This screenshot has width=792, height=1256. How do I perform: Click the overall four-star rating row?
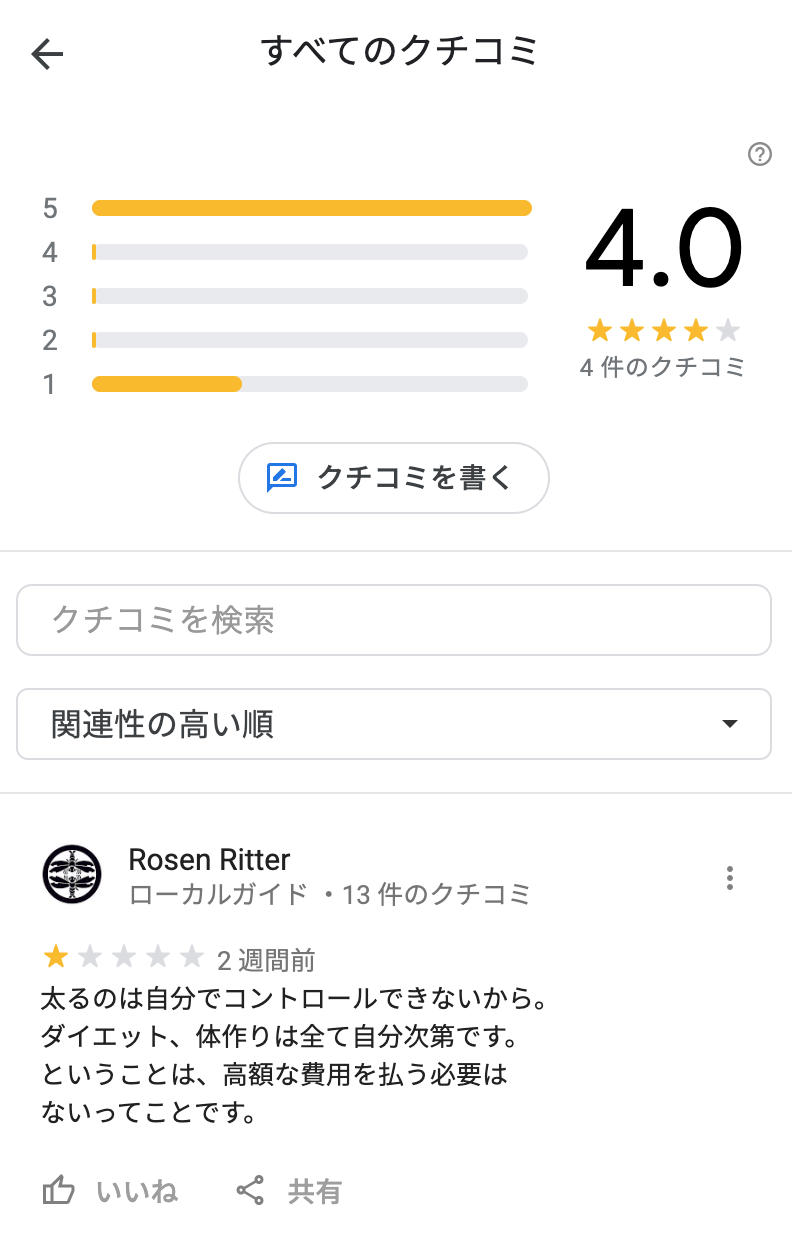(x=664, y=330)
